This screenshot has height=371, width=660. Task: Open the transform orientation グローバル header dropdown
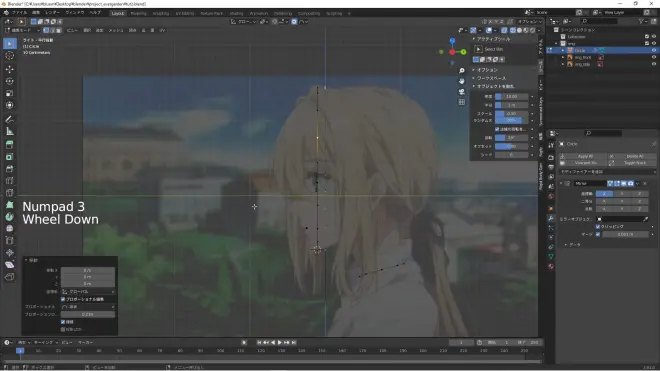click(244, 21)
